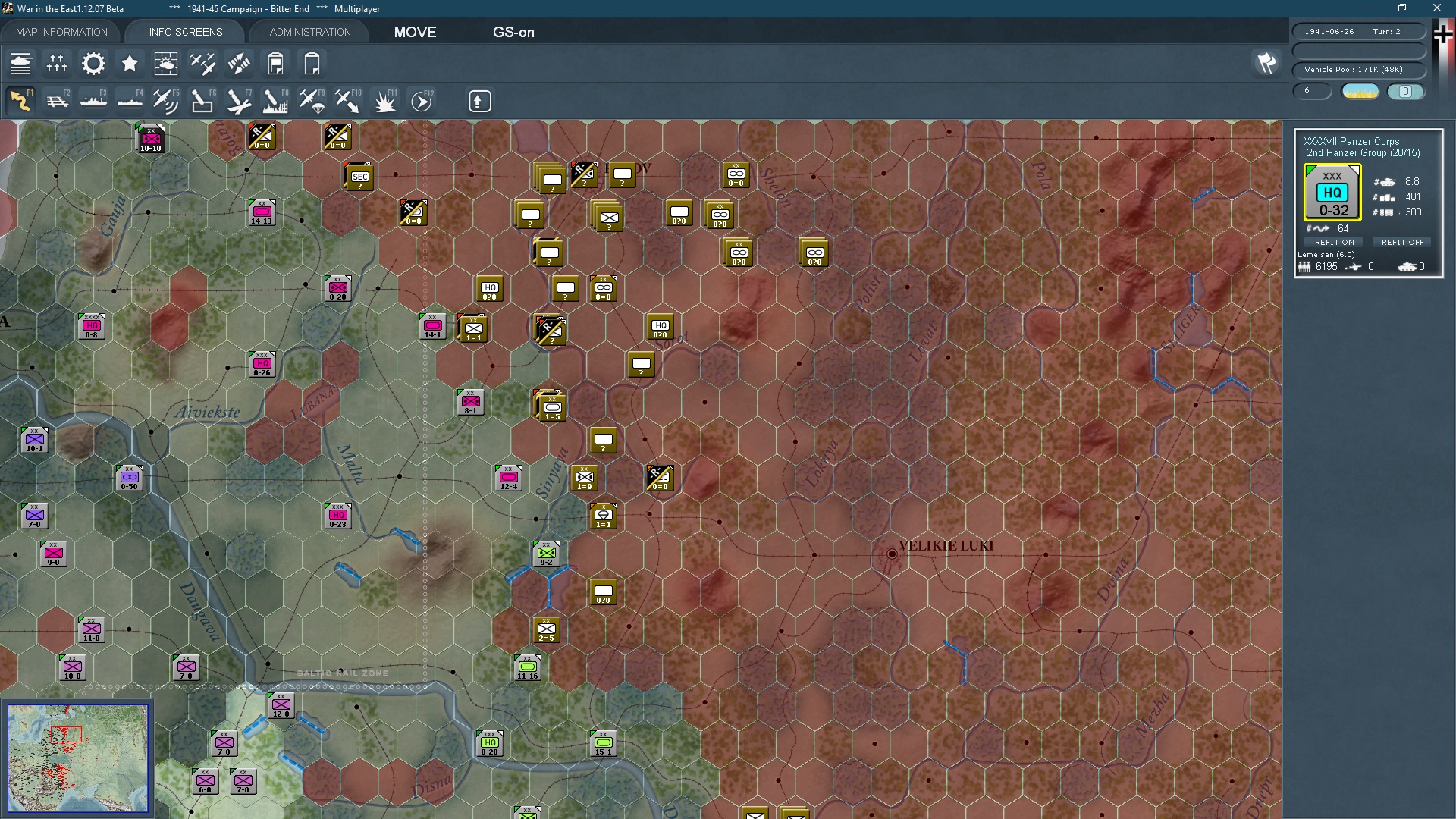
Task: Click the End Turn F12 icon
Action: point(422,101)
